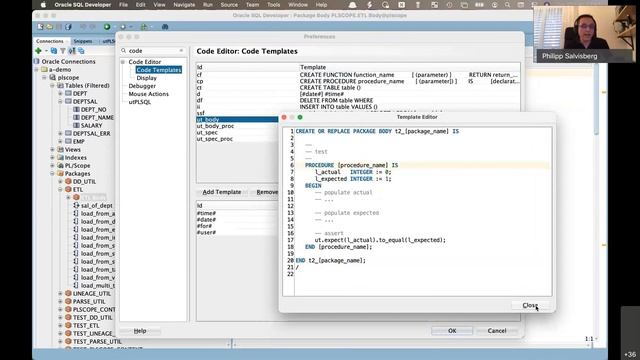
Task: Click the sal_of_dept function icon
Action: [76, 205]
